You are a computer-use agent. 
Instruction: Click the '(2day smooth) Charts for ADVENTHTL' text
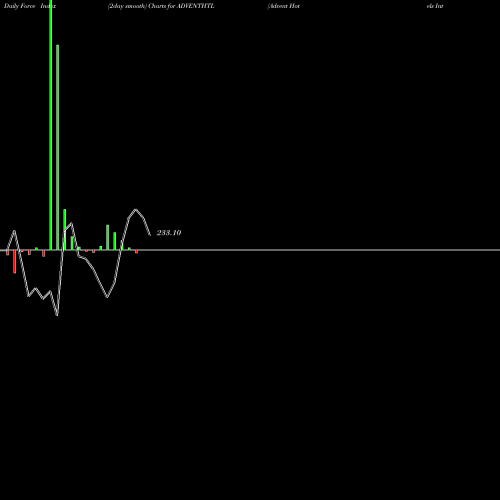161,6
